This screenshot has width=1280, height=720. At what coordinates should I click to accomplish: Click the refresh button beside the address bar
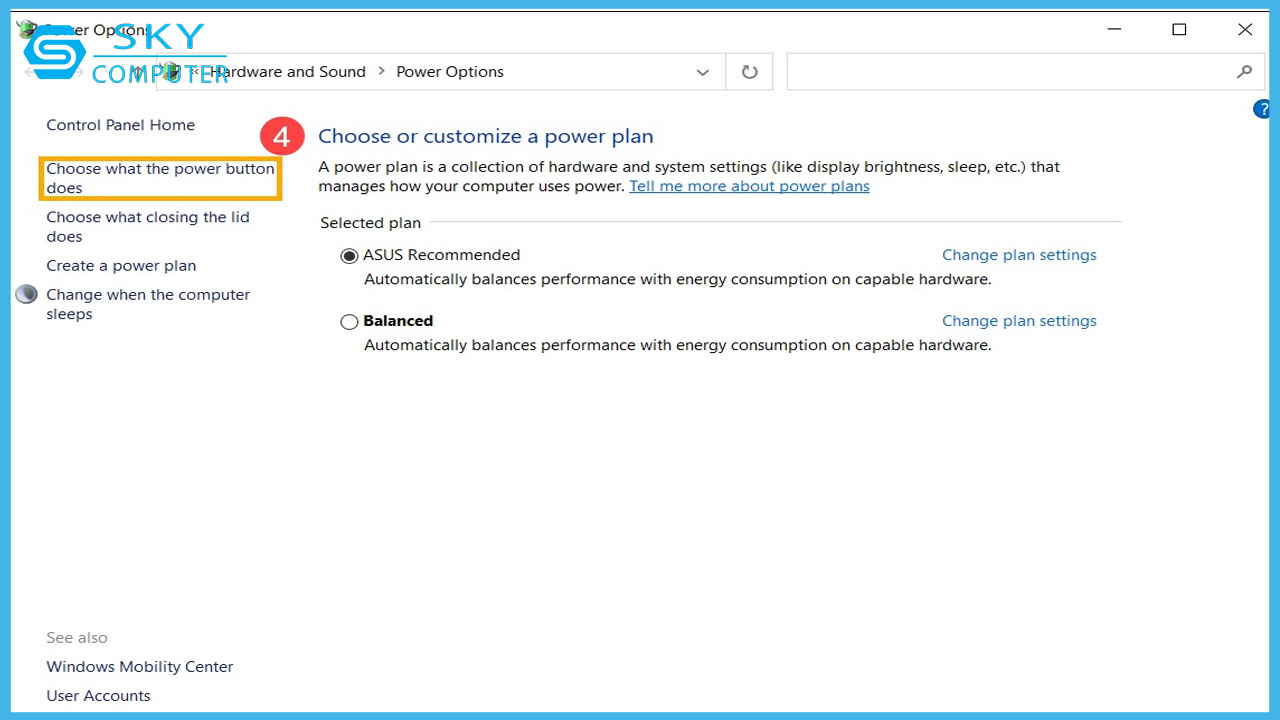749,72
